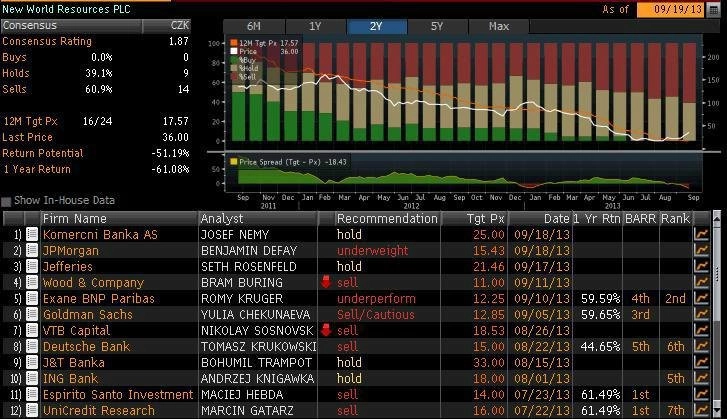Open chart icon in Wood & Company row
727x419 pixels.
click(x=701, y=282)
